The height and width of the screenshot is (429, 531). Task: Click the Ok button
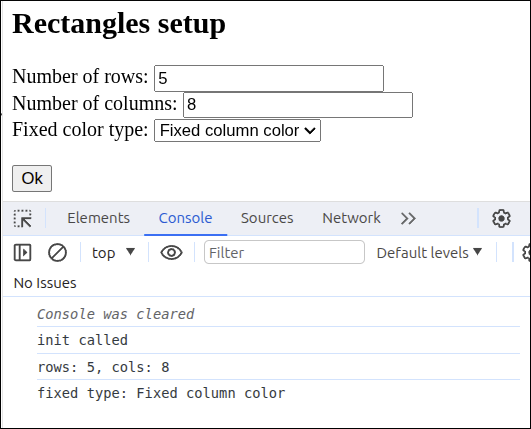(x=32, y=178)
